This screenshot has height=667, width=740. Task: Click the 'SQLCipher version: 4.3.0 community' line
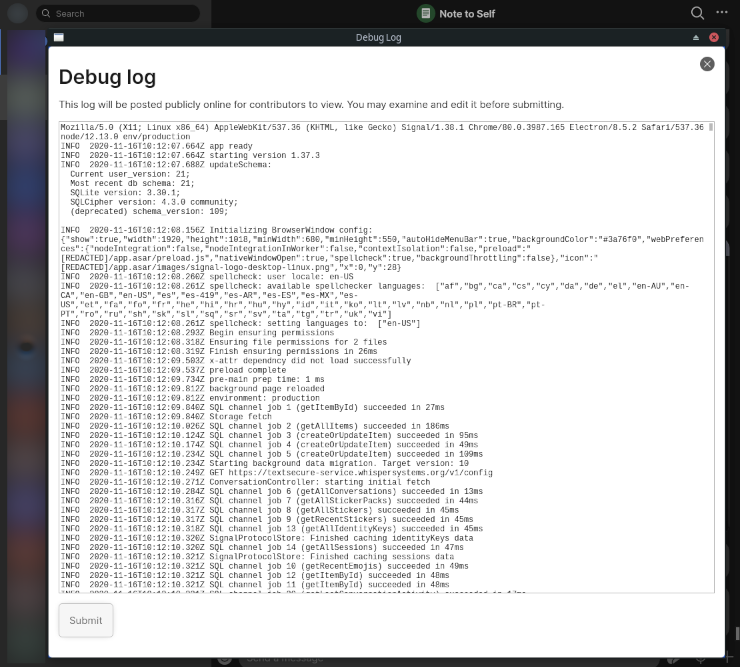154,202
